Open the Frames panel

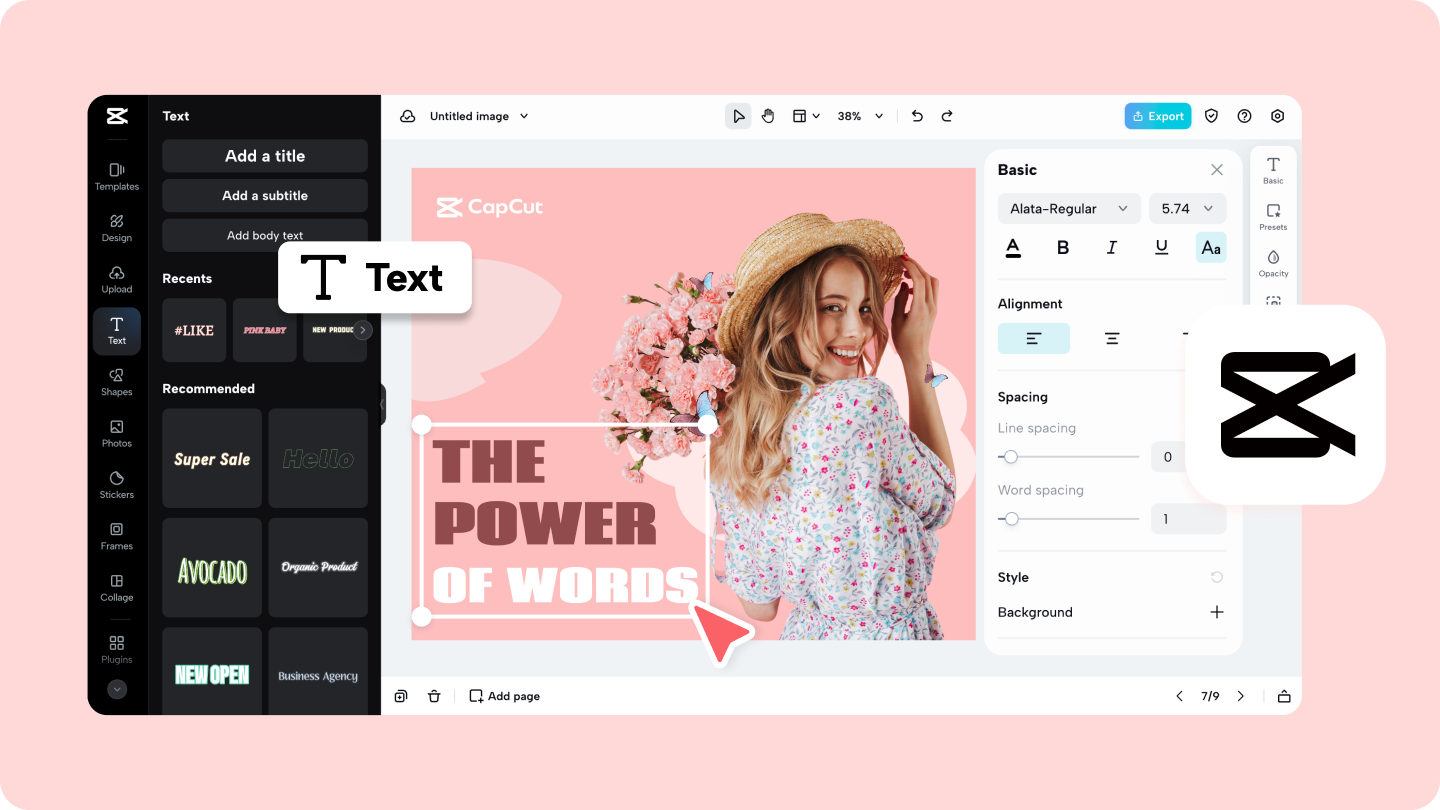click(x=117, y=536)
